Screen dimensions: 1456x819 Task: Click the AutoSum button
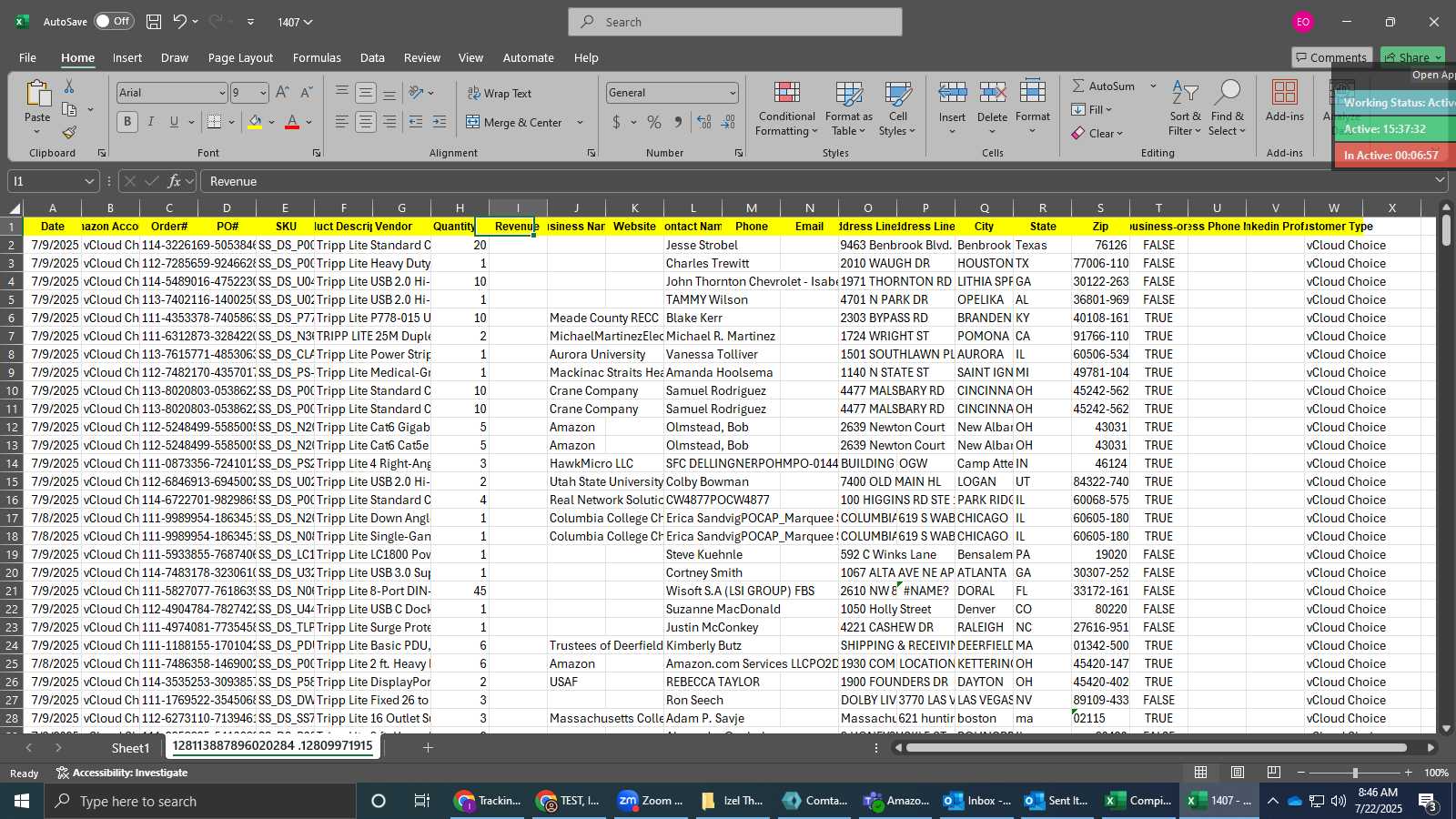tap(1103, 86)
